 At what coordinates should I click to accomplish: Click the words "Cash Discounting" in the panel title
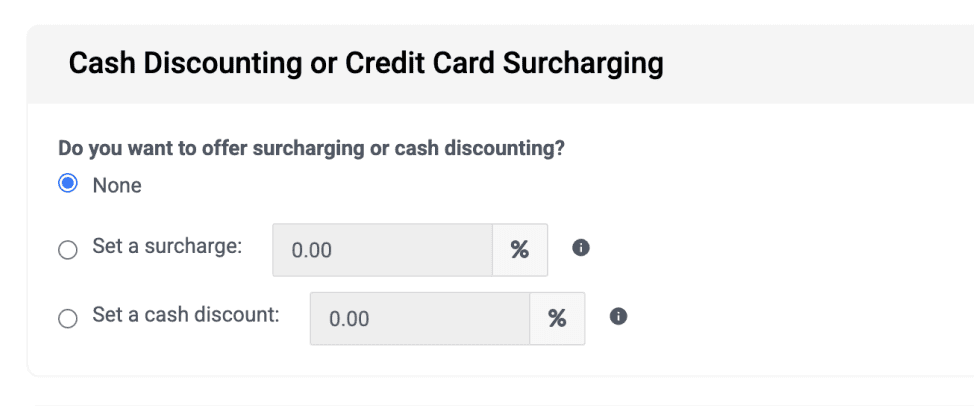point(193,64)
